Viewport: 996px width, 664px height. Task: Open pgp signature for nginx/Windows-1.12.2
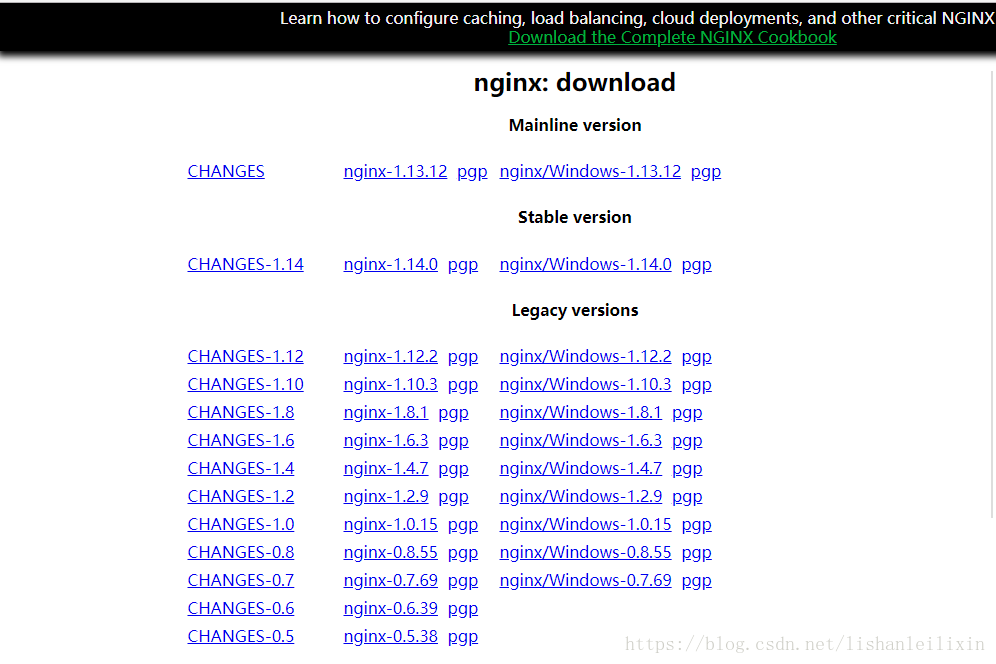pos(696,356)
